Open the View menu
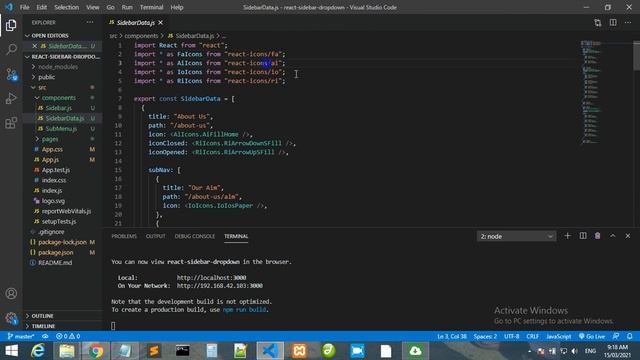This screenshot has height=360, width=640. point(93,7)
